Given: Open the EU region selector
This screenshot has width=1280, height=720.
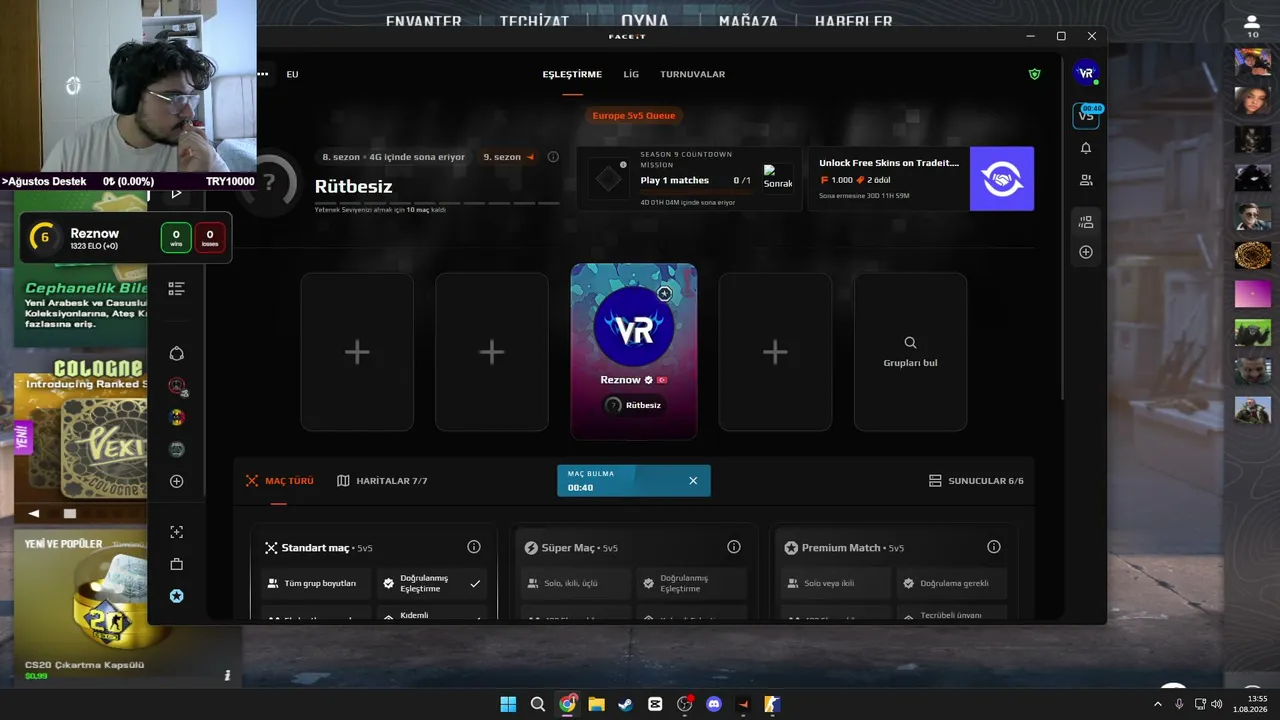Looking at the screenshot, I should [x=292, y=74].
